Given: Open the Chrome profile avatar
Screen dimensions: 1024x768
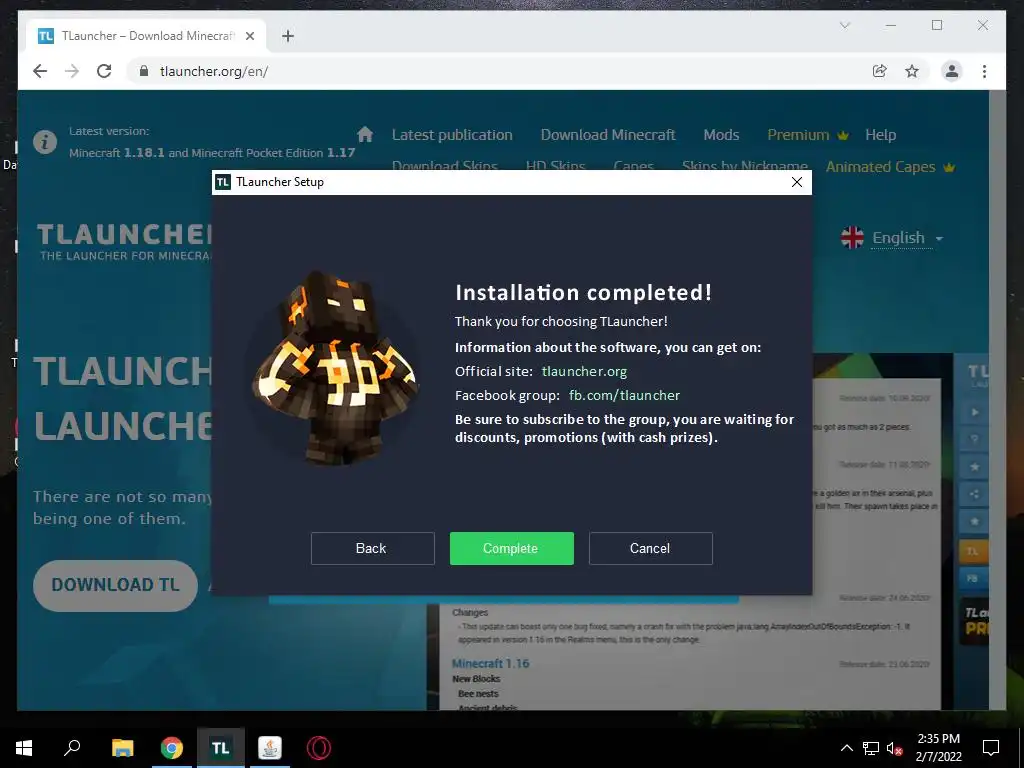Looking at the screenshot, I should 952,71.
